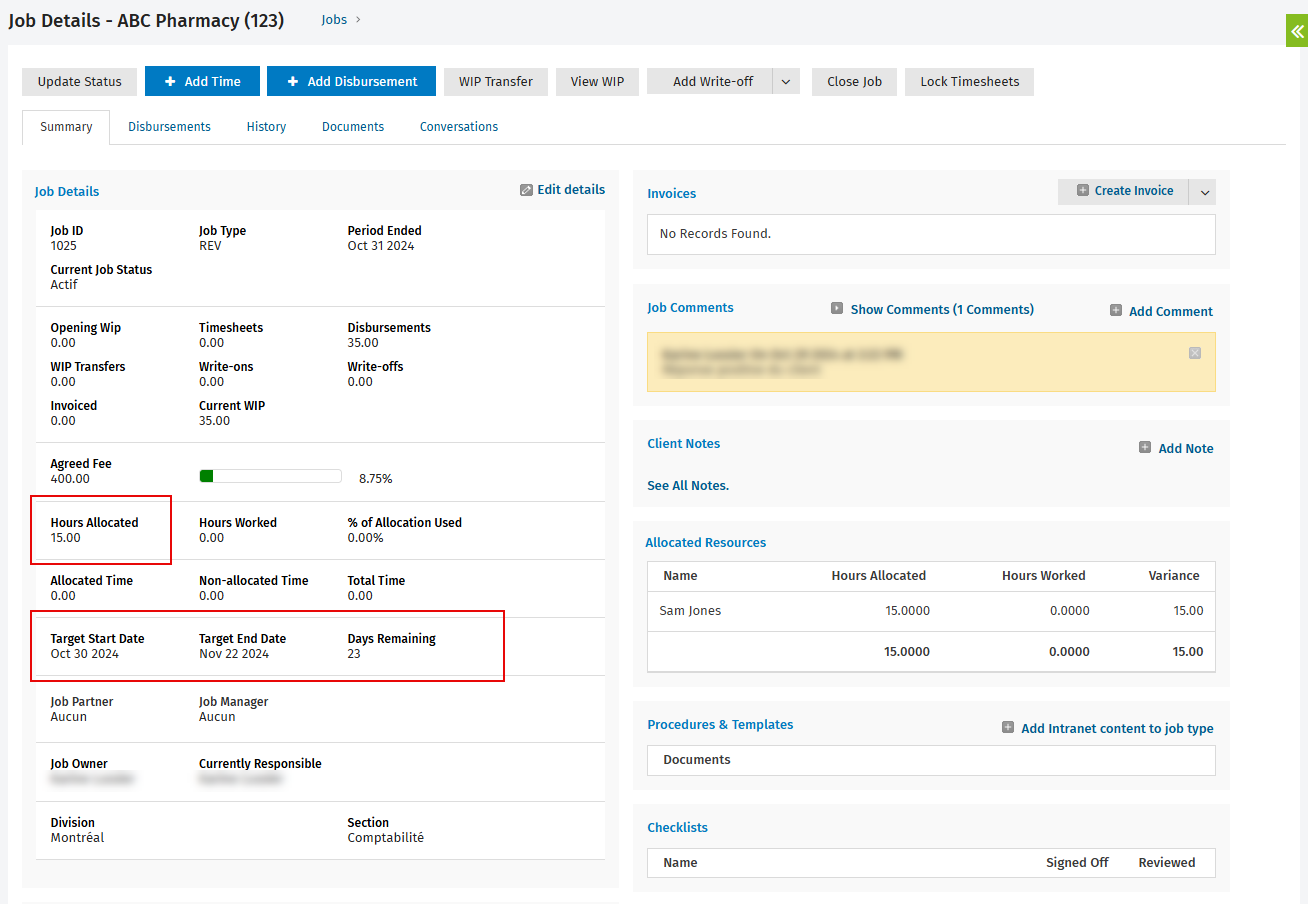The width and height of the screenshot is (1308, 904).
Task: Click the Target End Date value Nov 22 2024
Action: pyautogui.click(x=234, y=654)
